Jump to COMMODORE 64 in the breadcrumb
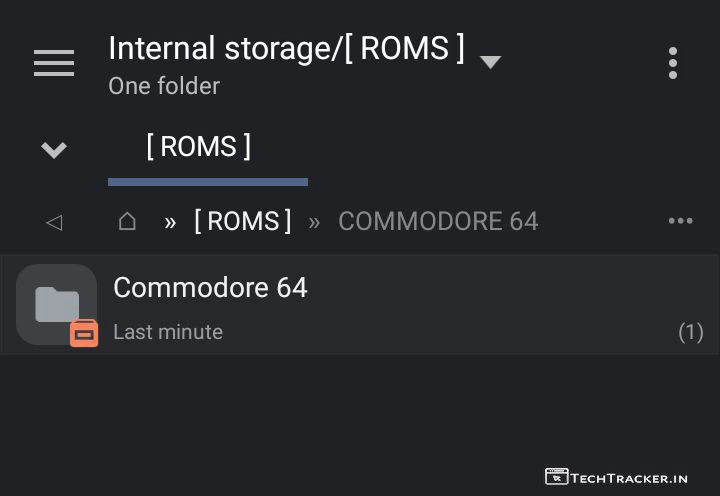 point(438,221)
